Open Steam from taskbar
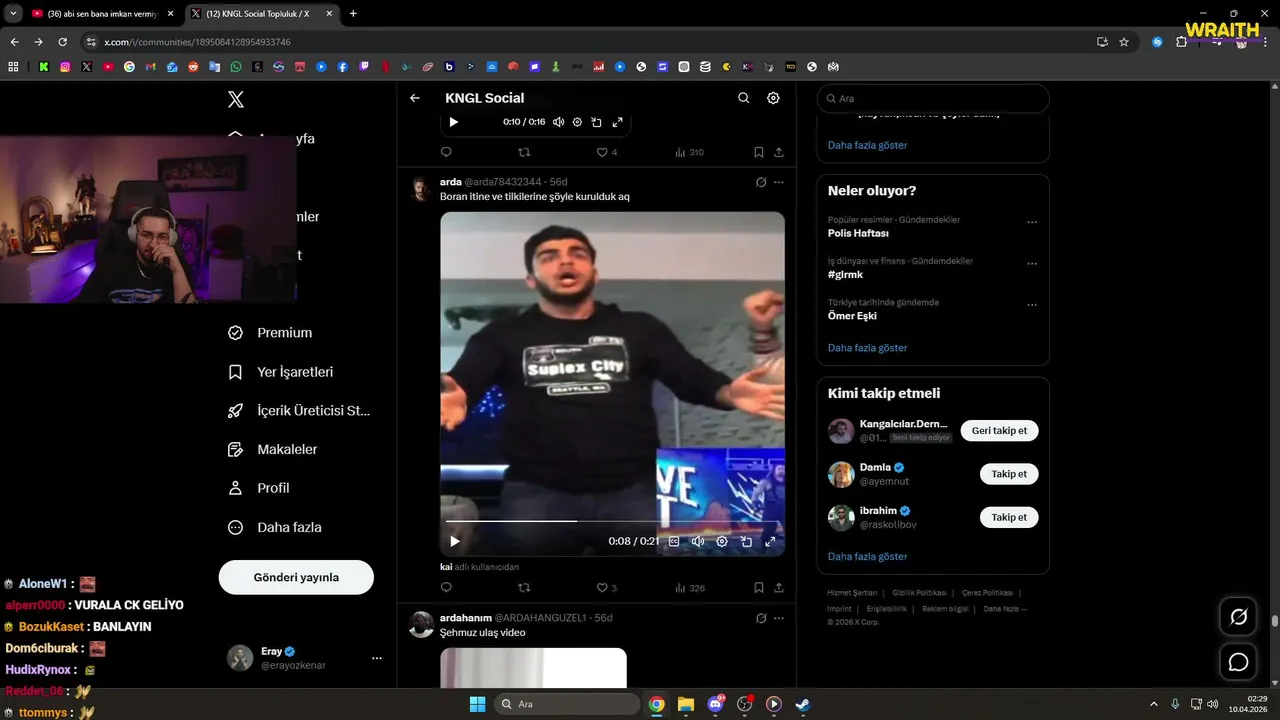This screenshot has width=1280, height=720. point(802,704)
